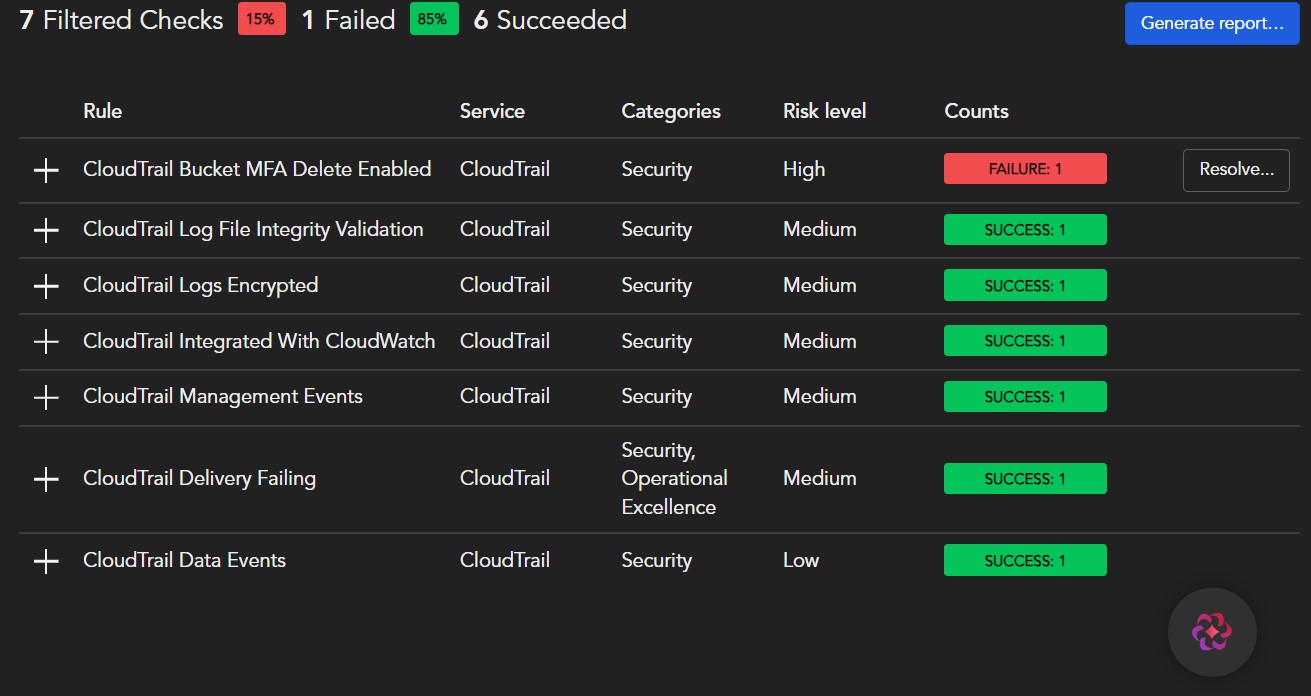Expand the CloudTrail Bucket MFA Delete Enabled check
The width and height of the screenshot is (1311, 696).
tap(46, 170)
